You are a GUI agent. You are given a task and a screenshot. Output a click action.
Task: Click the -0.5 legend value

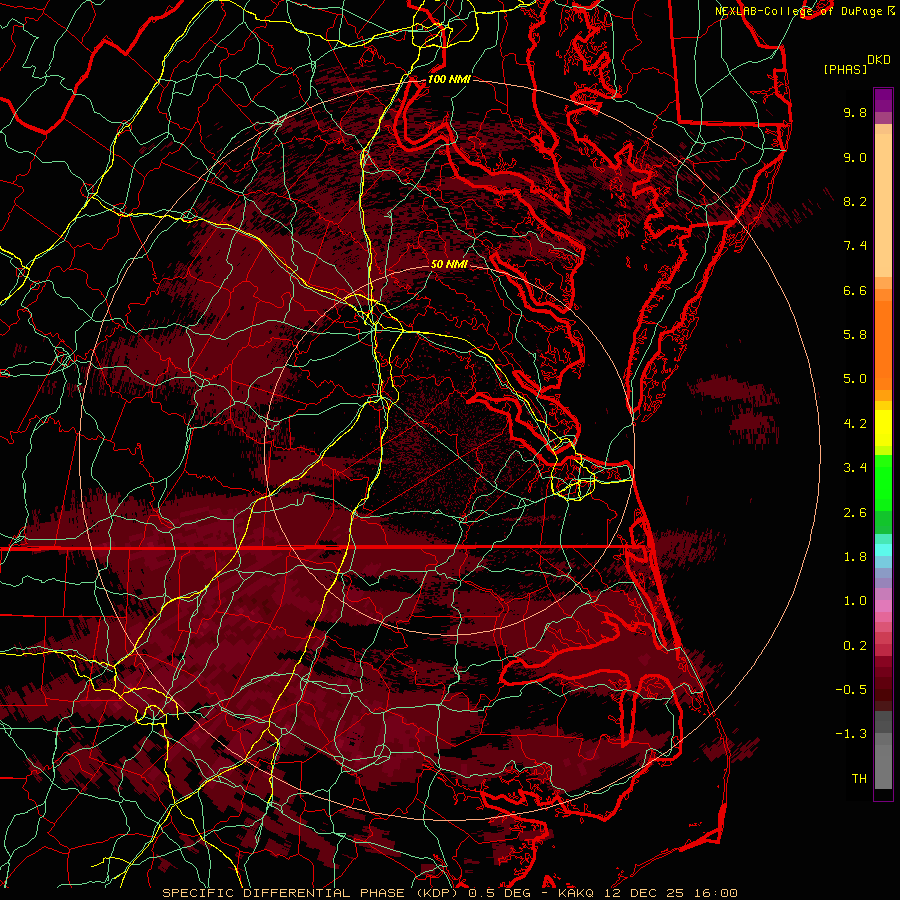click(851, 690)
